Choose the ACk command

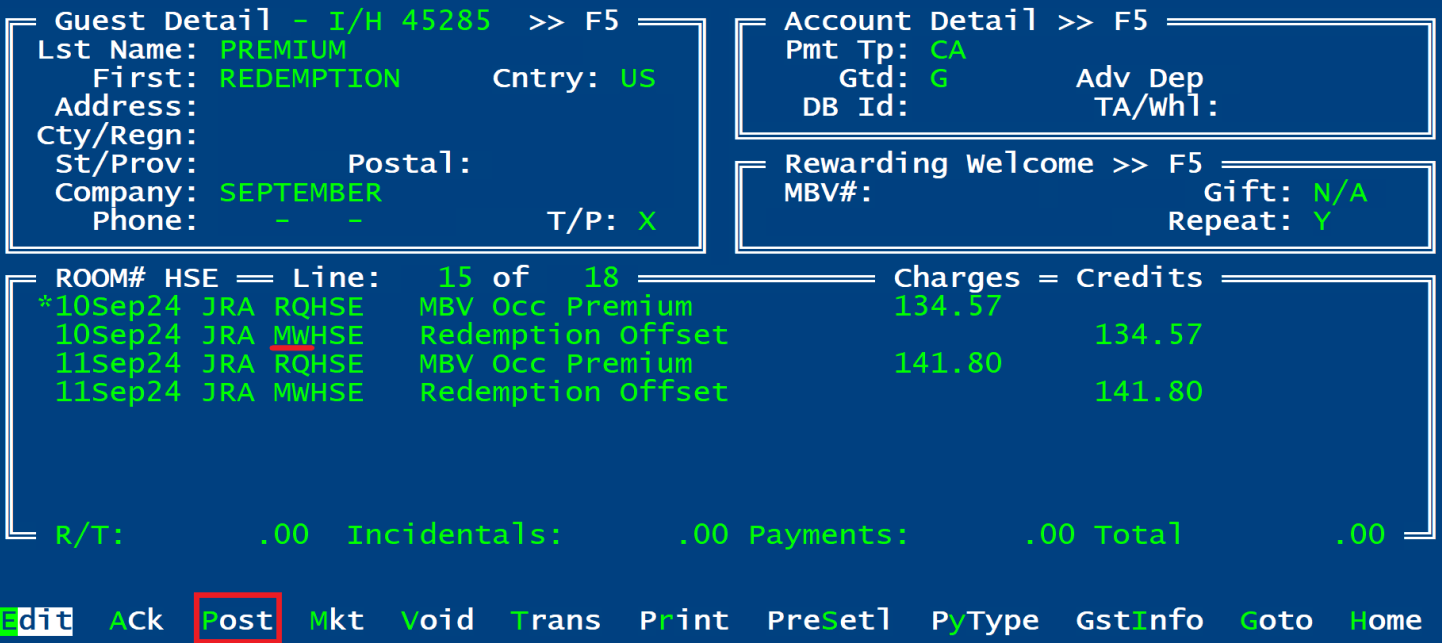136,620
